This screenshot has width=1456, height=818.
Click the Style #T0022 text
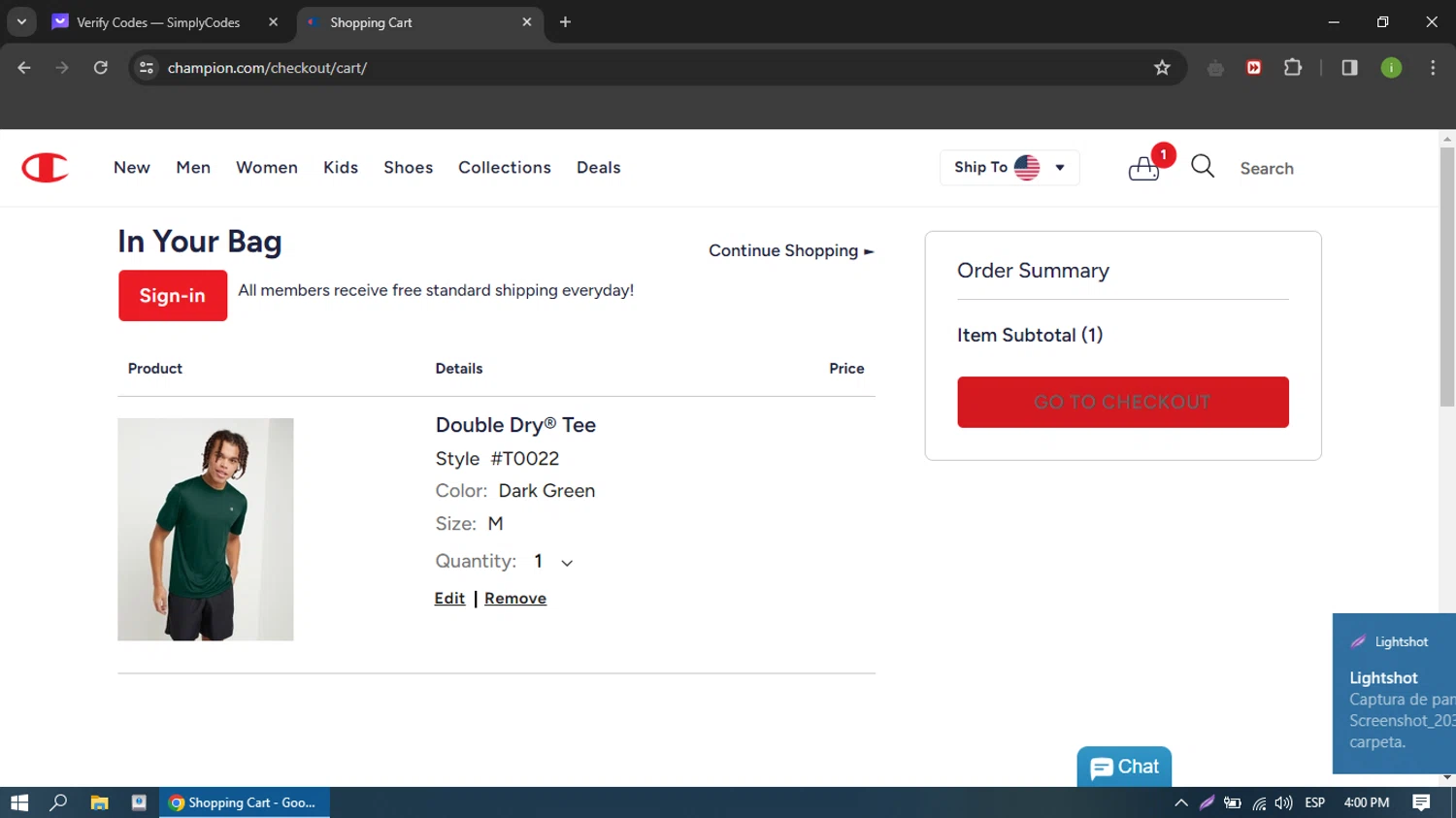point(497,458)
